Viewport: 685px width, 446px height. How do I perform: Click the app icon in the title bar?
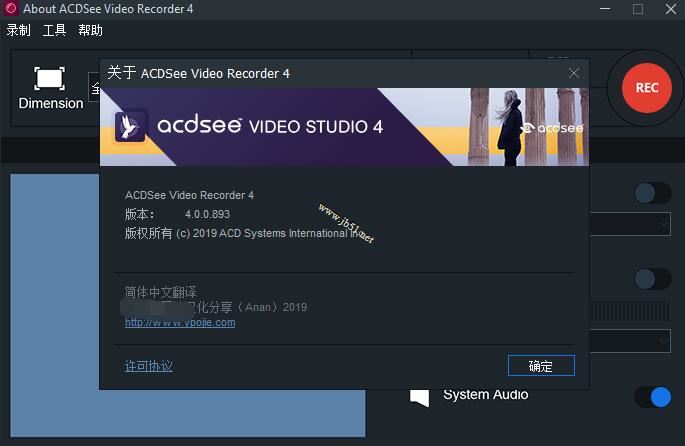coord(10,8)
